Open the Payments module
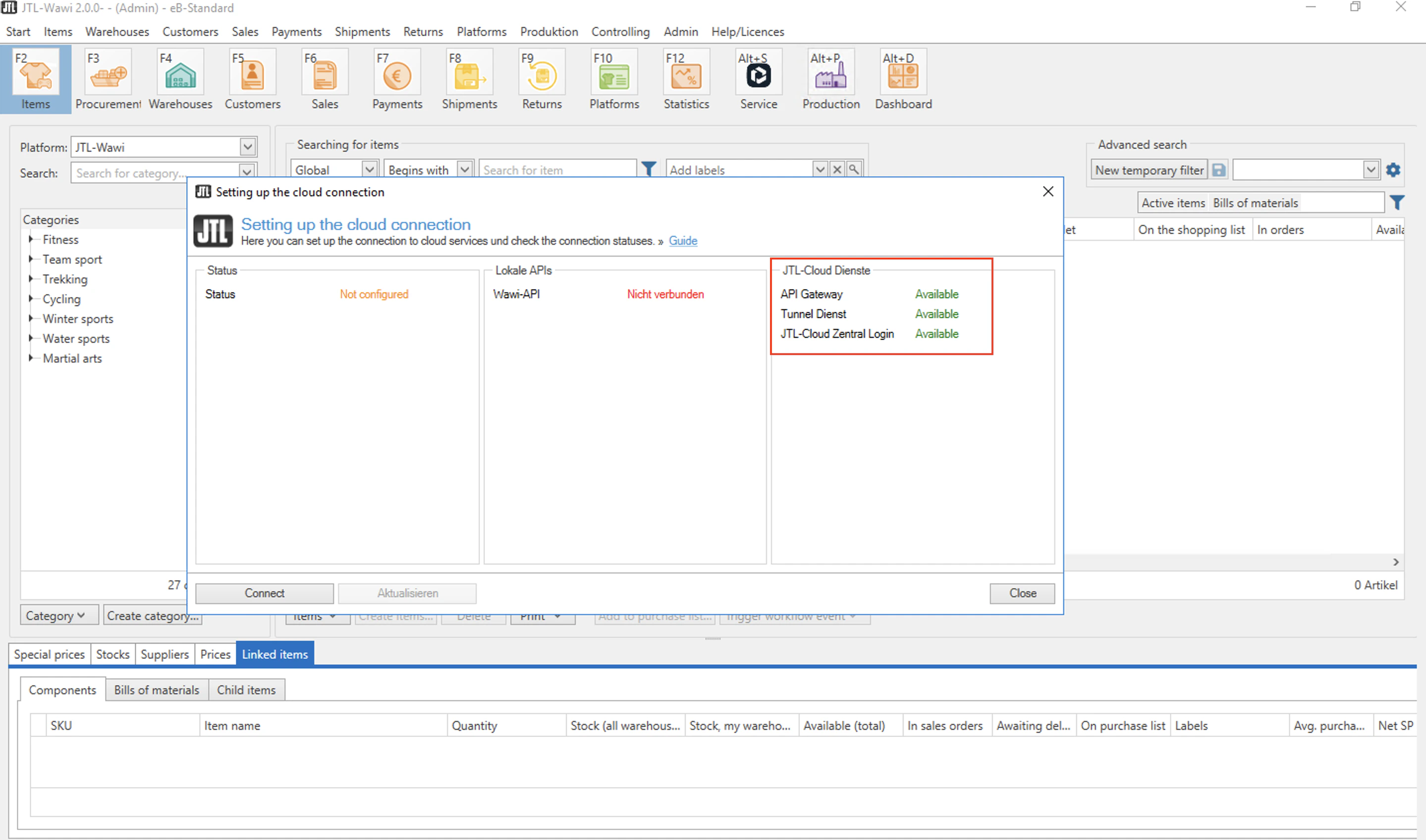The image size is (1426, 840). click(397, 78)
